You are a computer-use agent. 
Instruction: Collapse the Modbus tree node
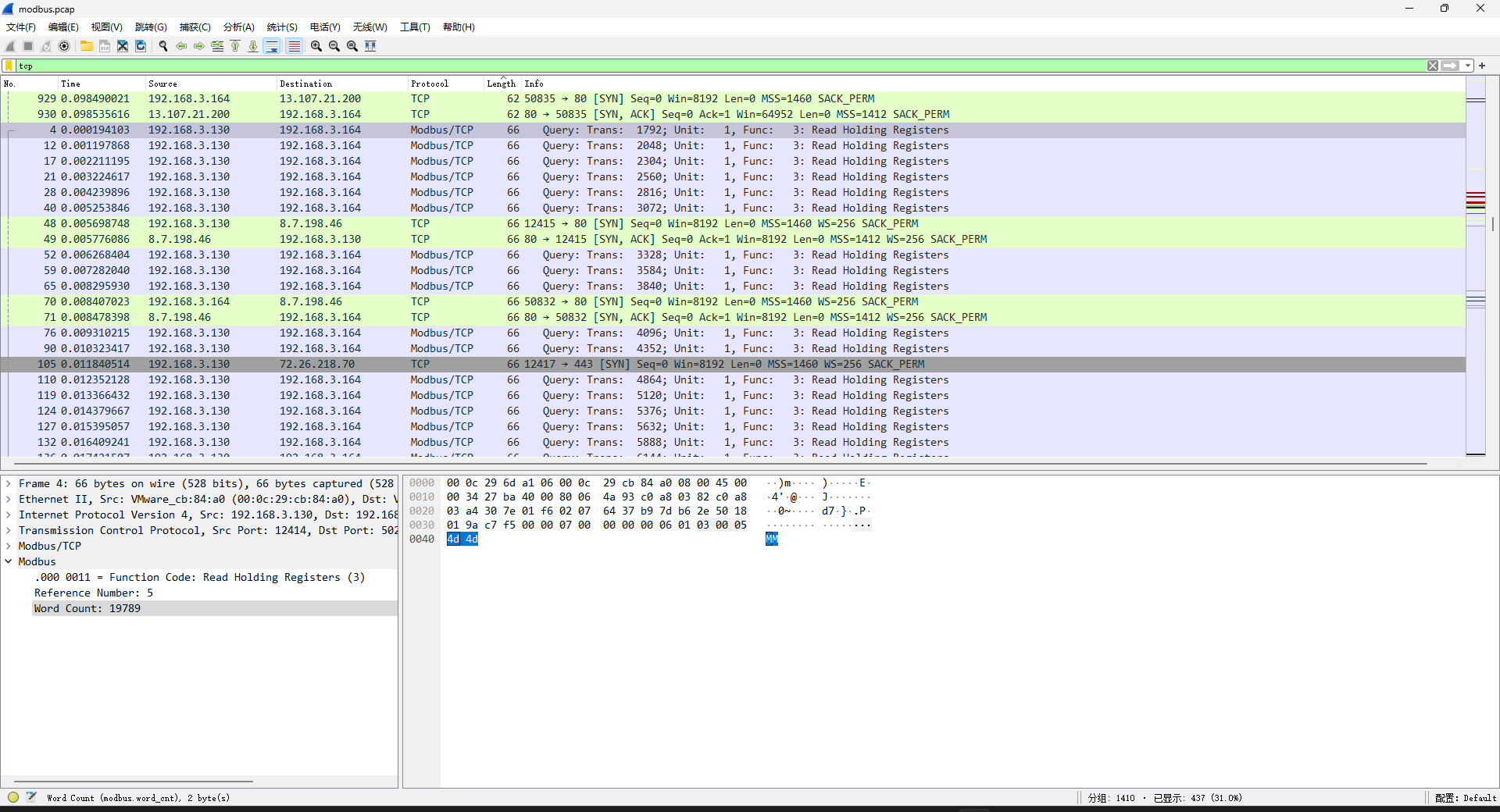click(x=9, y=561)
